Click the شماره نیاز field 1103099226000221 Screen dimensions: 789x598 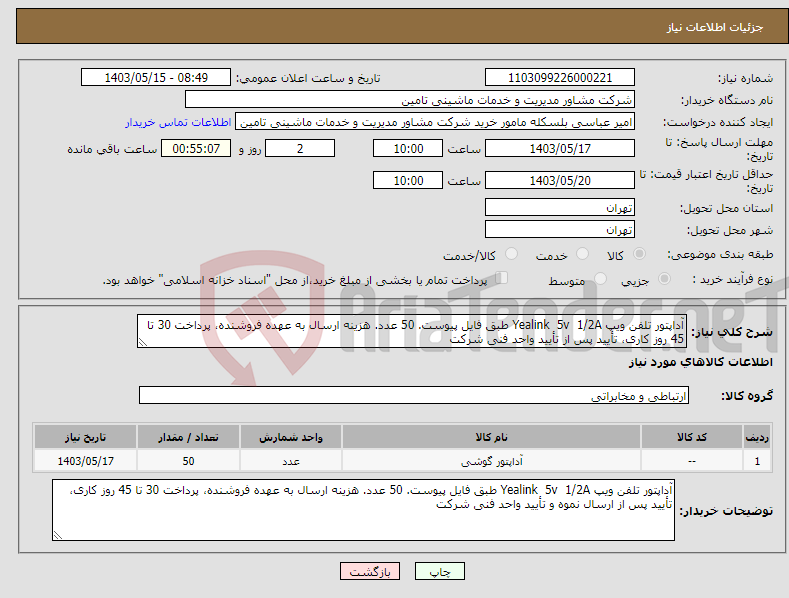[x=560, y=78]
